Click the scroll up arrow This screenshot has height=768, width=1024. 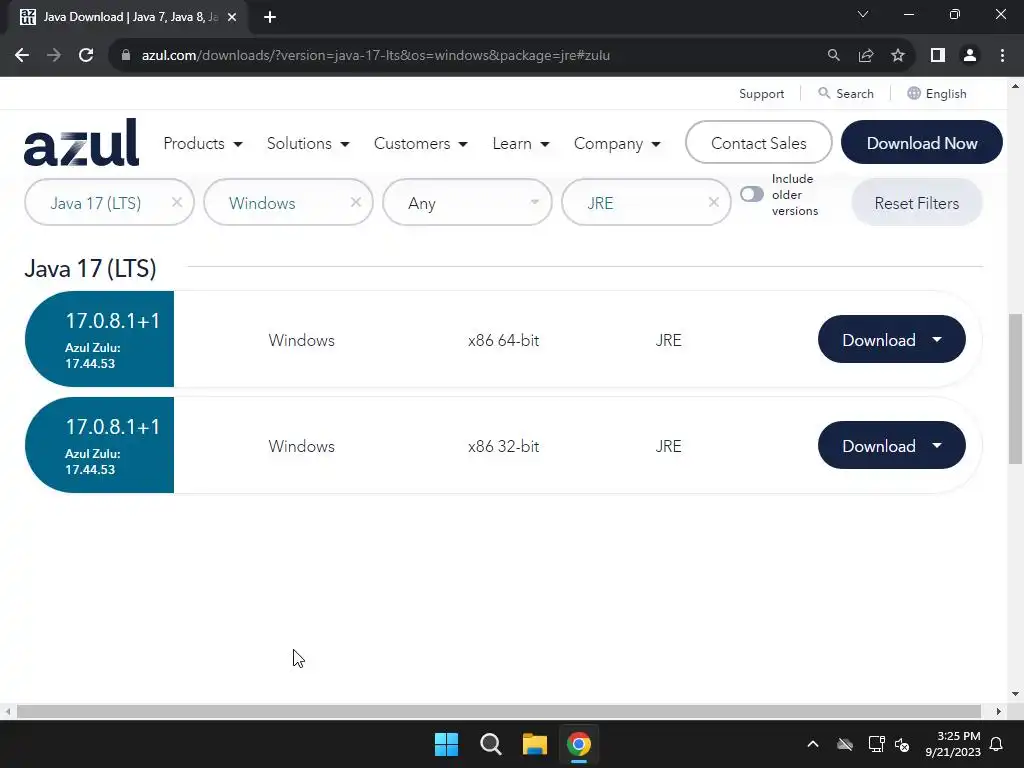(1016, 86)
